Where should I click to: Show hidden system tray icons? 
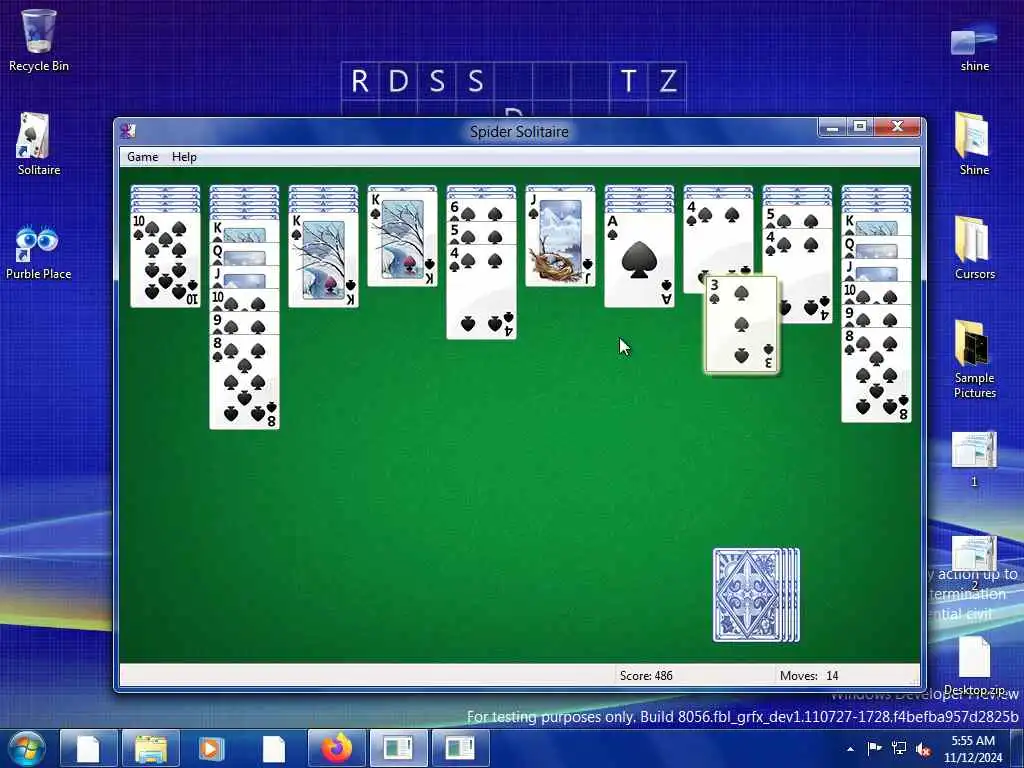pyautogui.click(x=850, y=749)
